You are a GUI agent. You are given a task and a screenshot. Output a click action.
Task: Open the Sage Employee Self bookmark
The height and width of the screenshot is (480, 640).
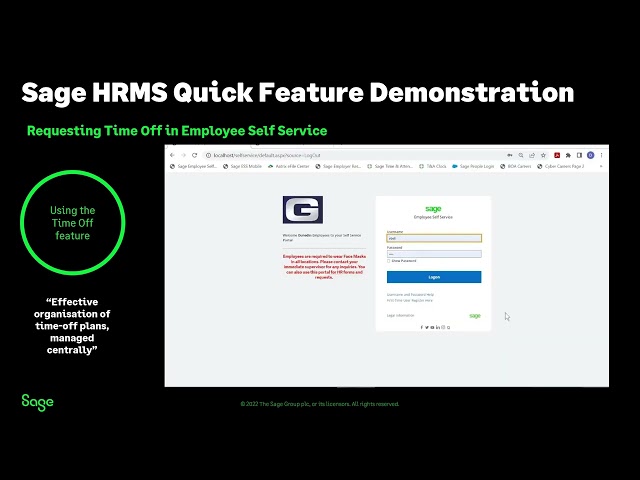point(193,167)
